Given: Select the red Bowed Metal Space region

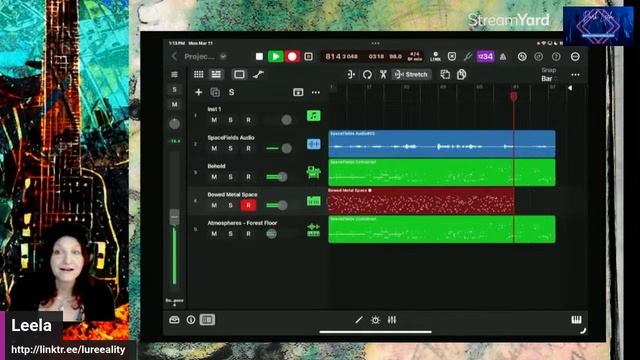Looking at the screenshot, I should [x=421, y=200].
